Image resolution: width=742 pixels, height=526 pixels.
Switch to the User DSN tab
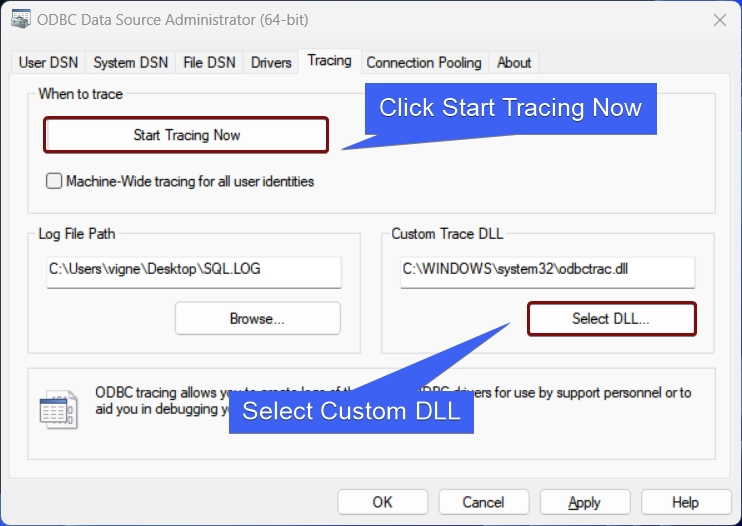[x=48, y=62]
